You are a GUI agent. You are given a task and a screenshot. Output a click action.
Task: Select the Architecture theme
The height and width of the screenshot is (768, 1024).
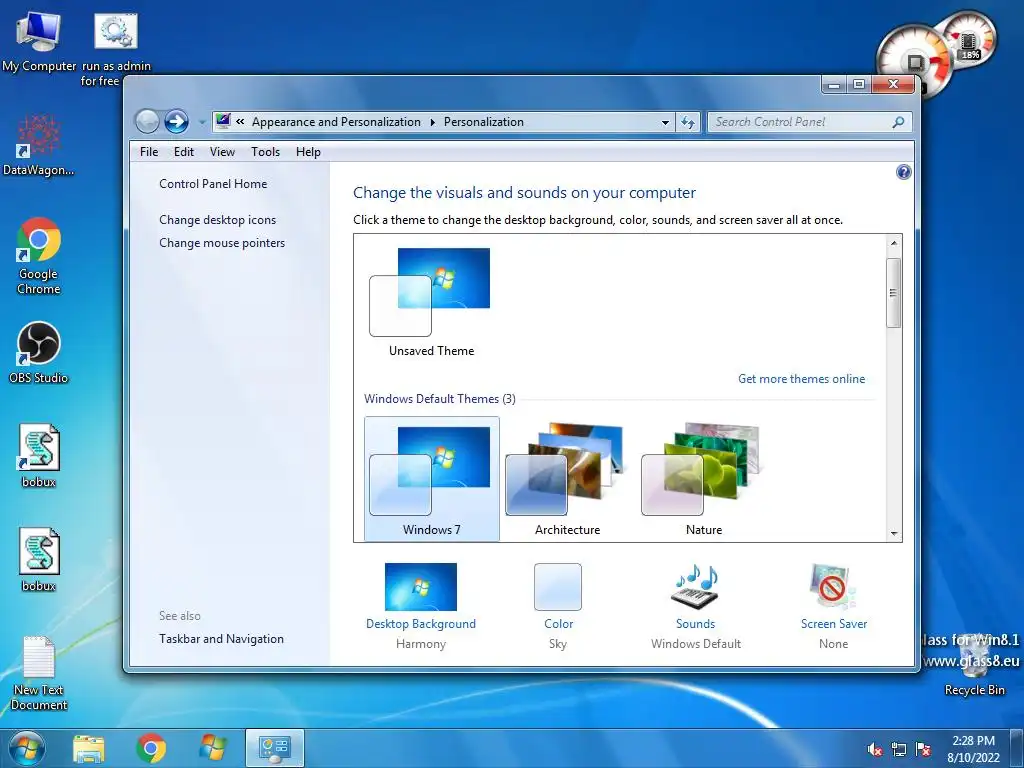coord(568,479)
